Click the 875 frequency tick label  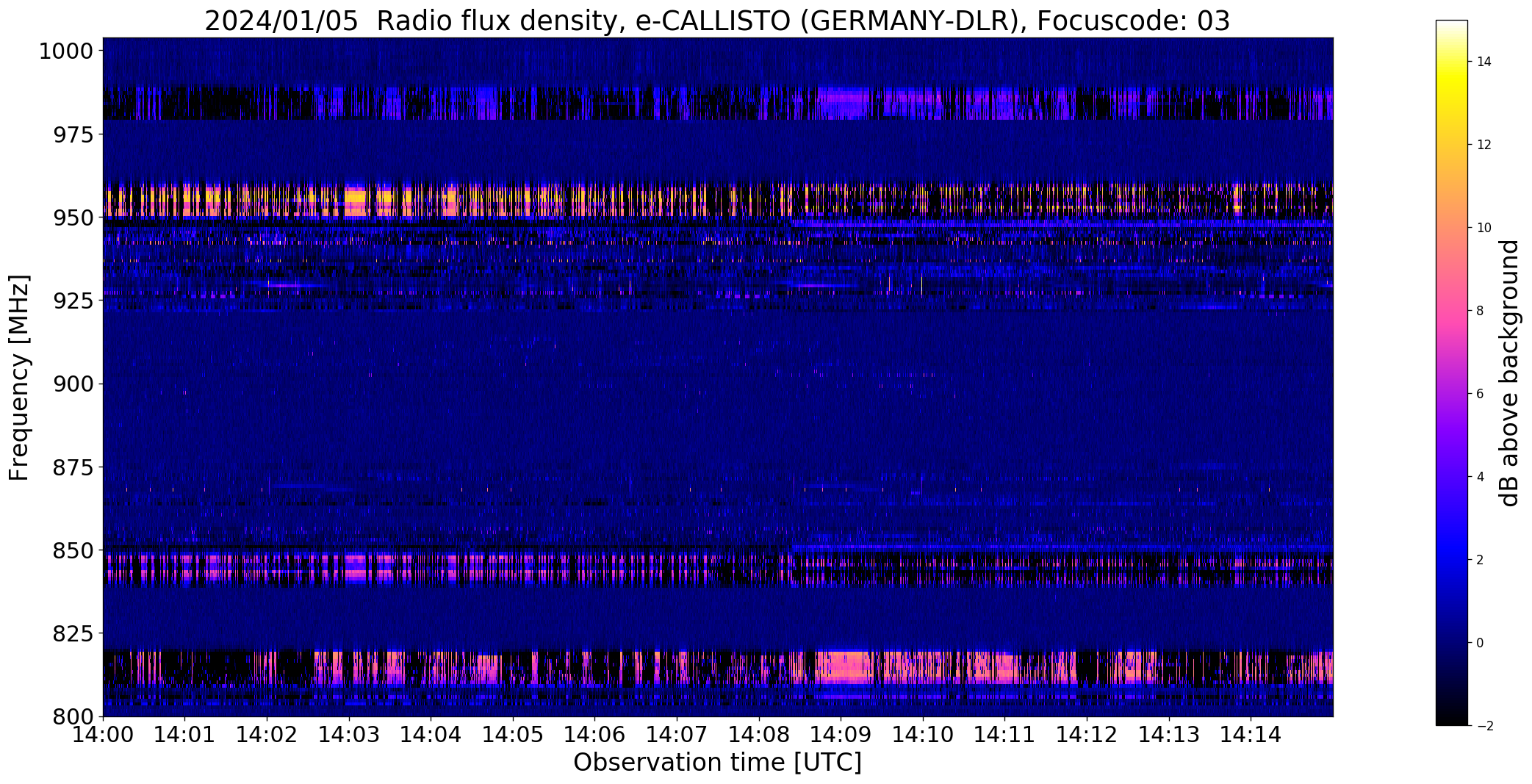[x=73, y=467]
